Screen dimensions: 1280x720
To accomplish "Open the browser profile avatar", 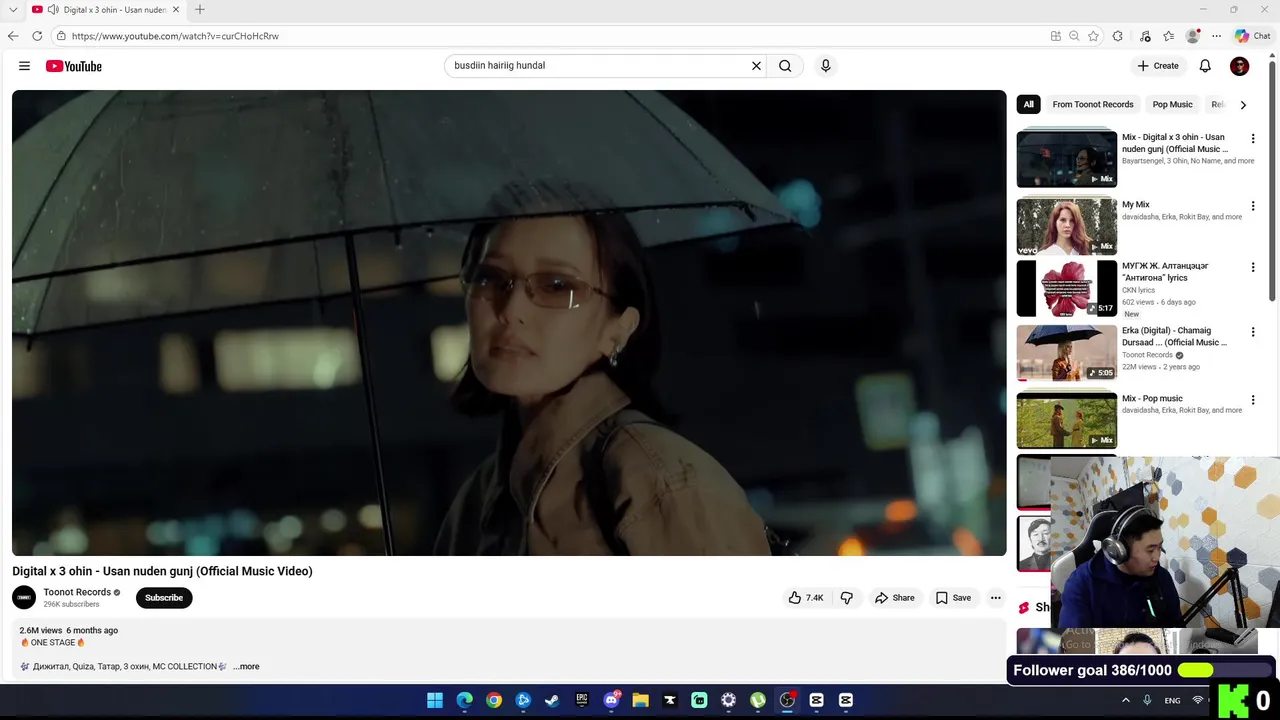I will coord(1192,36).
